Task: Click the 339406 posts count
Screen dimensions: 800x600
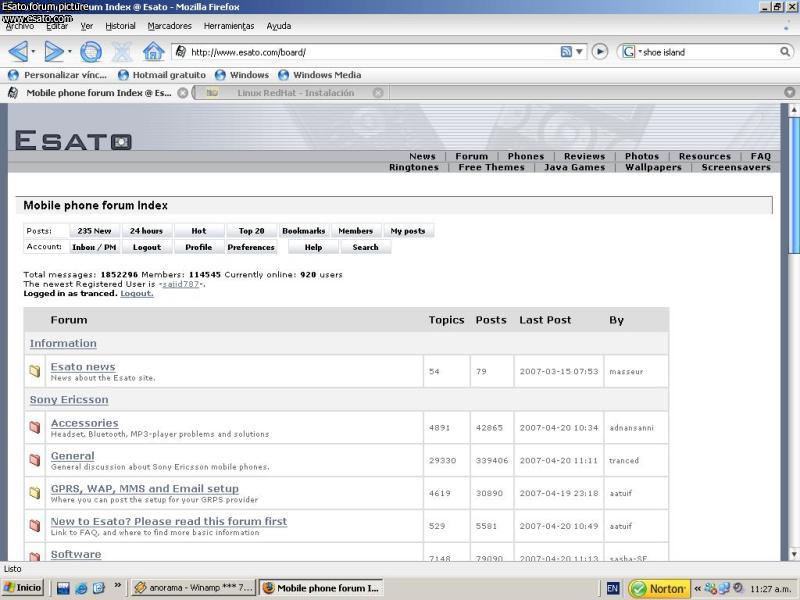Action: point(492,460)
